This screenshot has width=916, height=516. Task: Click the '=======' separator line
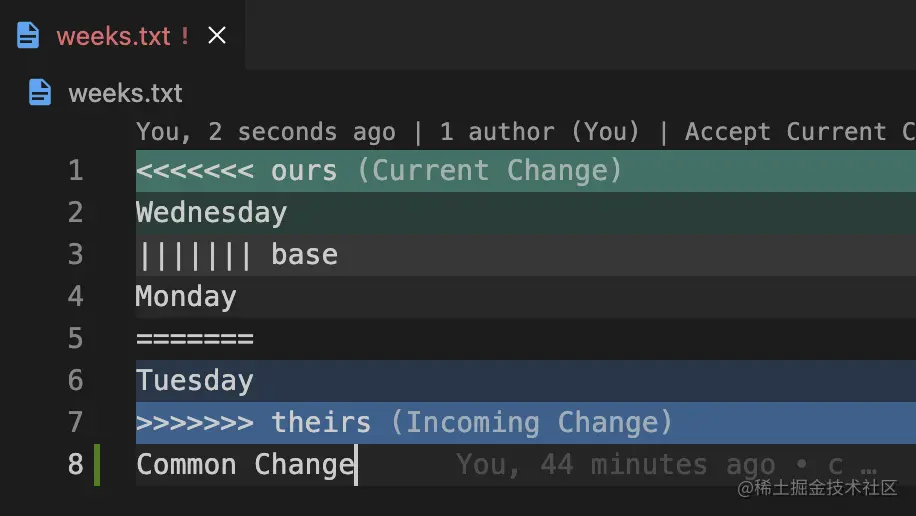click(195, 339)
